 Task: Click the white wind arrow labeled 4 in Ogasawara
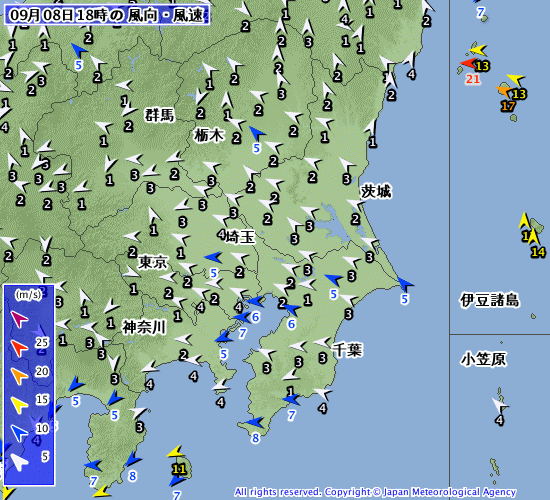point(500,406)
